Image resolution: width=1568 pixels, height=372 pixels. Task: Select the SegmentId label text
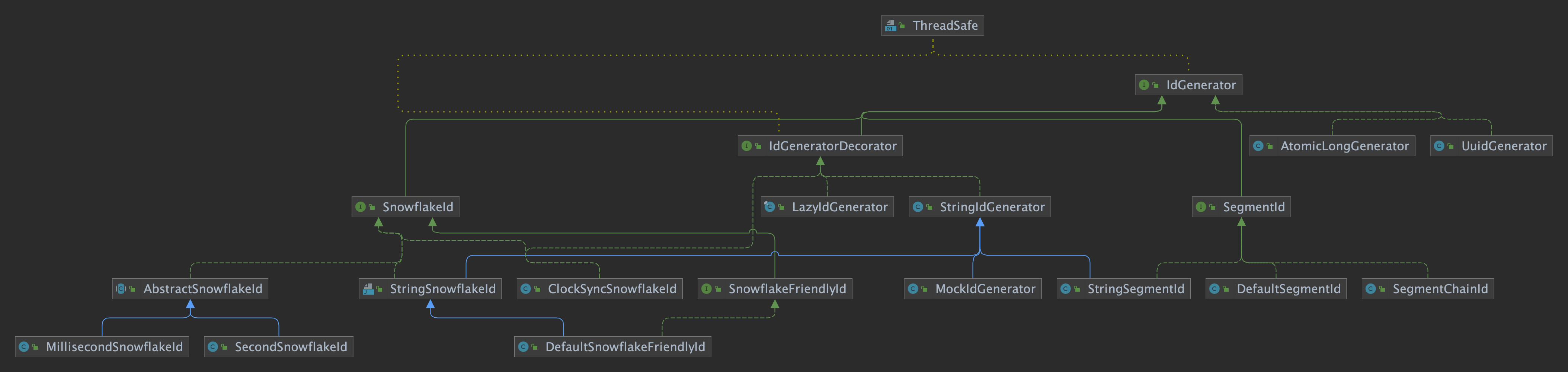[1253, 207]
